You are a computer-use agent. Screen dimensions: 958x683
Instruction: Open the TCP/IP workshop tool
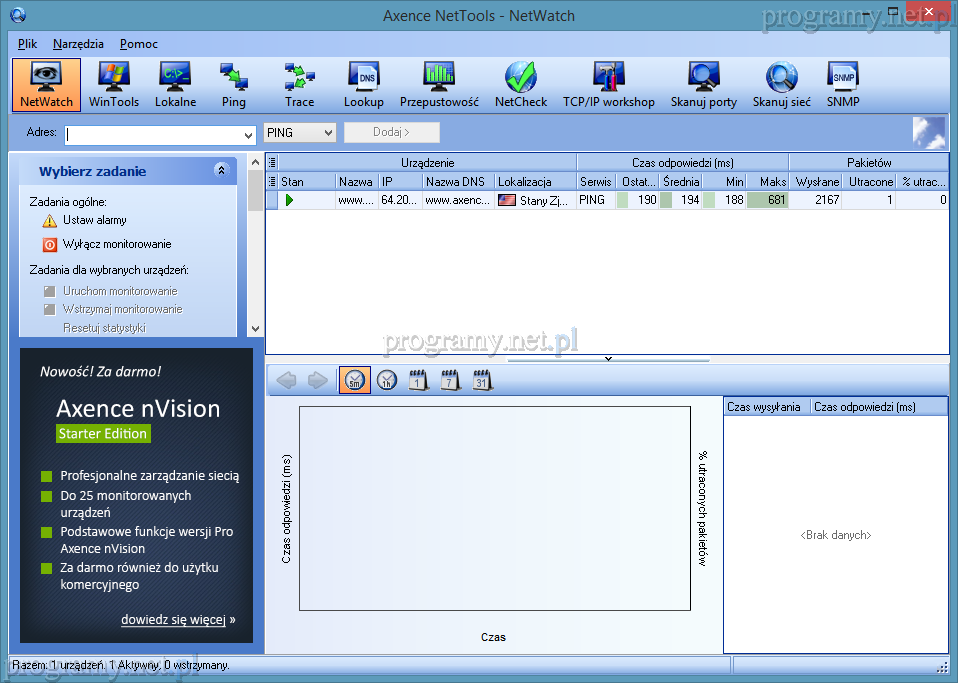608,85
